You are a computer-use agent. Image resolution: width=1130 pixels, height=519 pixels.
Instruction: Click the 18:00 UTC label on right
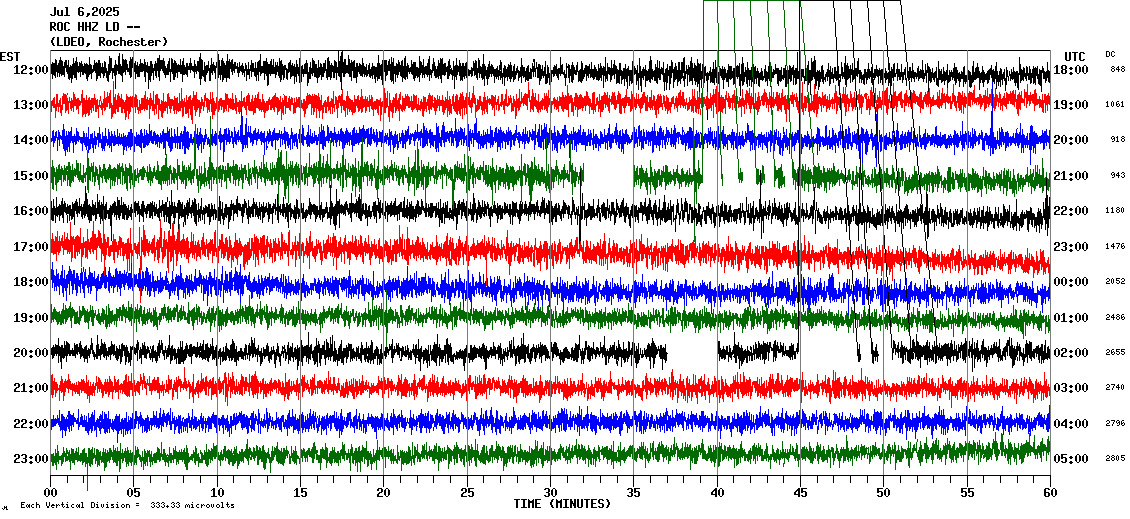[x=1070, y=70]
